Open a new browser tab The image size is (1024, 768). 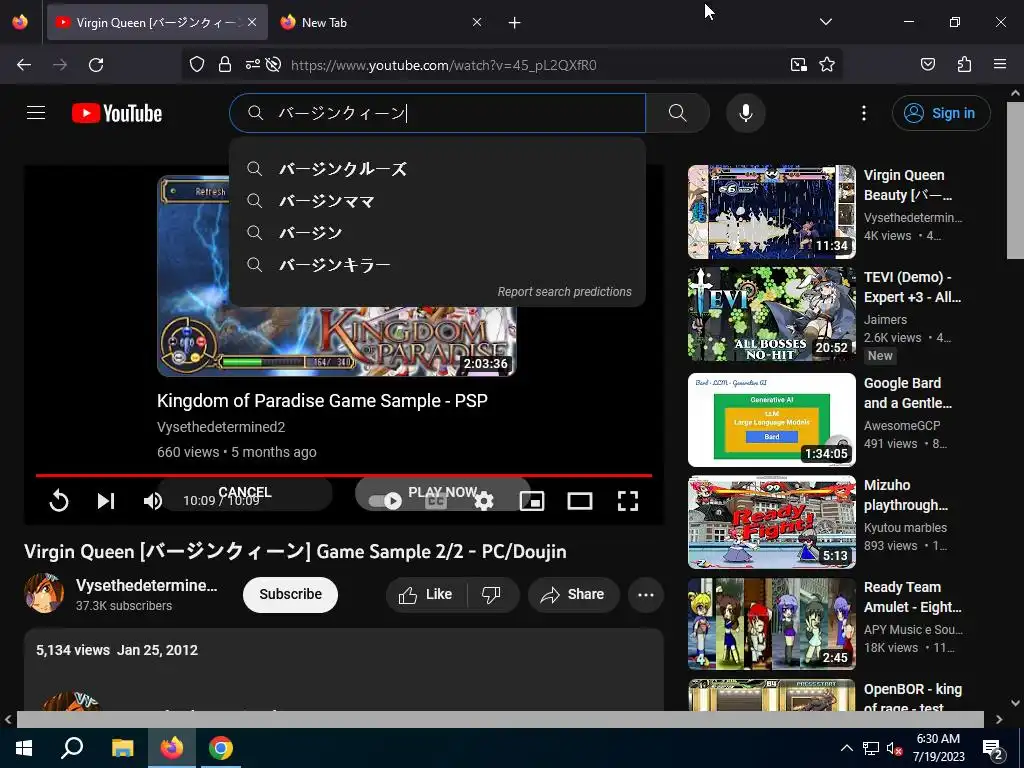point(515,23)
